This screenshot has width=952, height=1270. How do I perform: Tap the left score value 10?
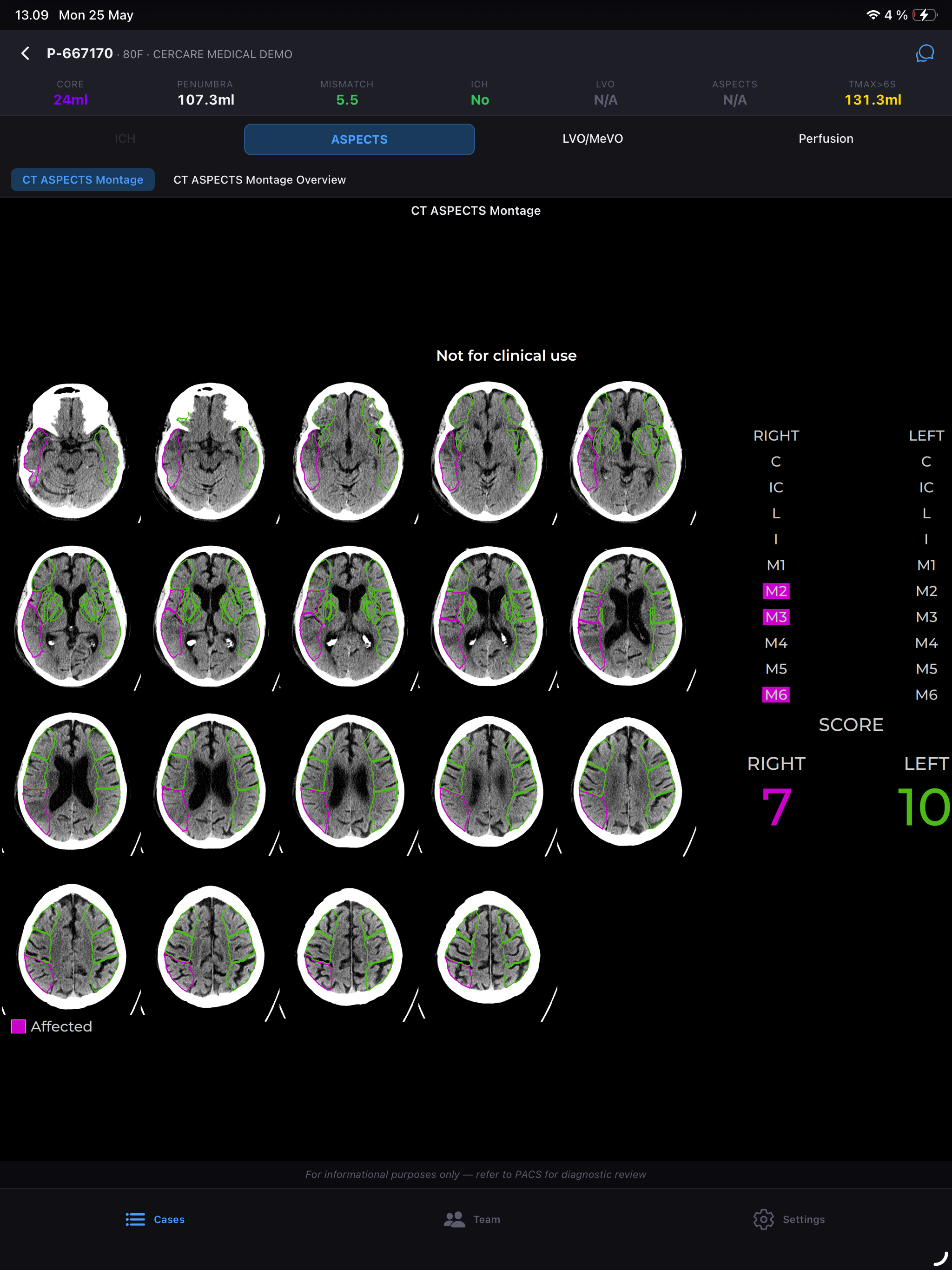point(923,807)
